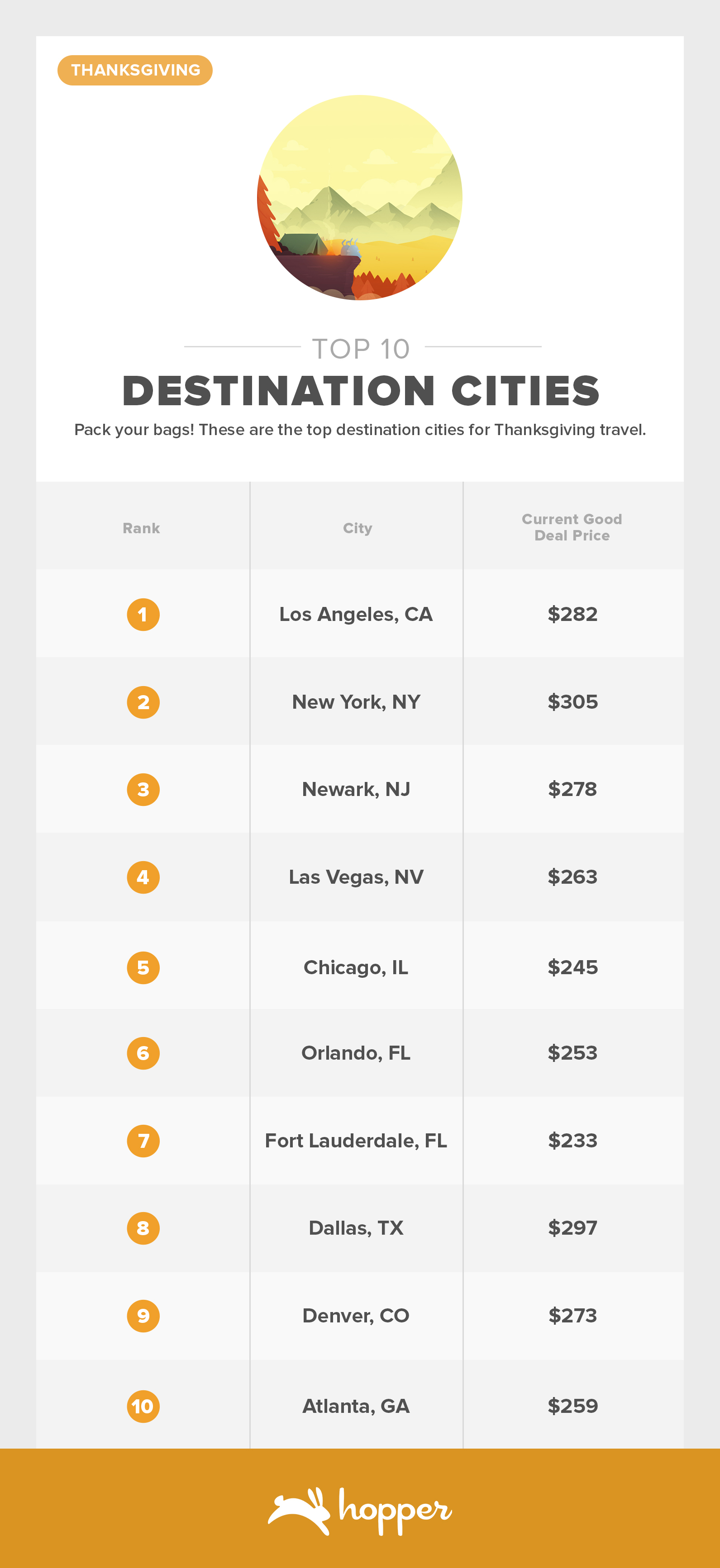Screen dimensions: 720x1568
Task: Click the $297 Dallas price
Action: [x=572, y=1228]
